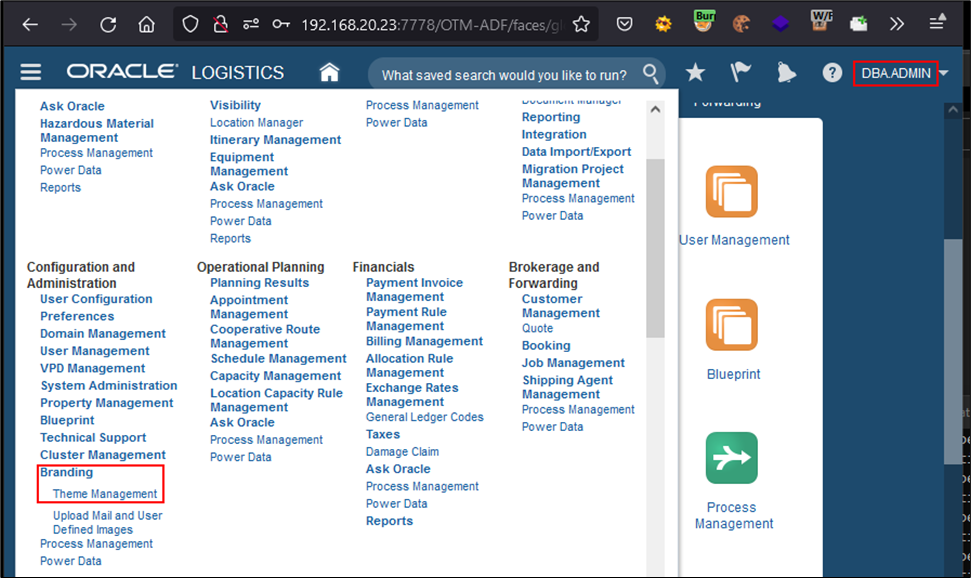Open Property Management menu item
Viewport: 971px width, 578px height.
pyautogui.click(x=107, y=403)
